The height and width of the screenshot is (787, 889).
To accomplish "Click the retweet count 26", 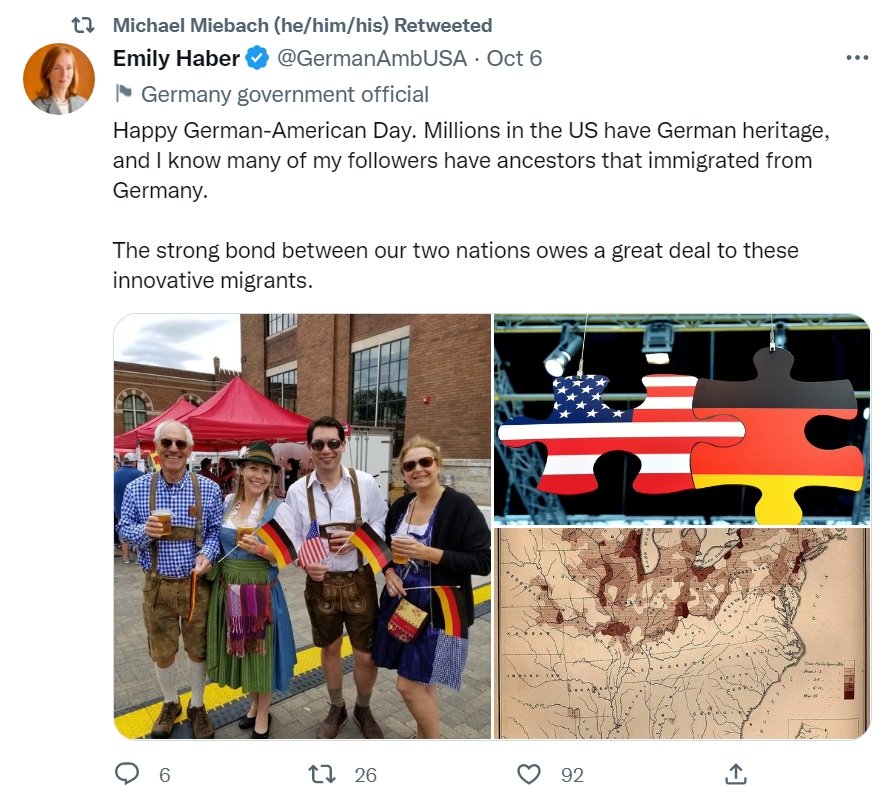I will pyautogui.click(x=366, y=775).
